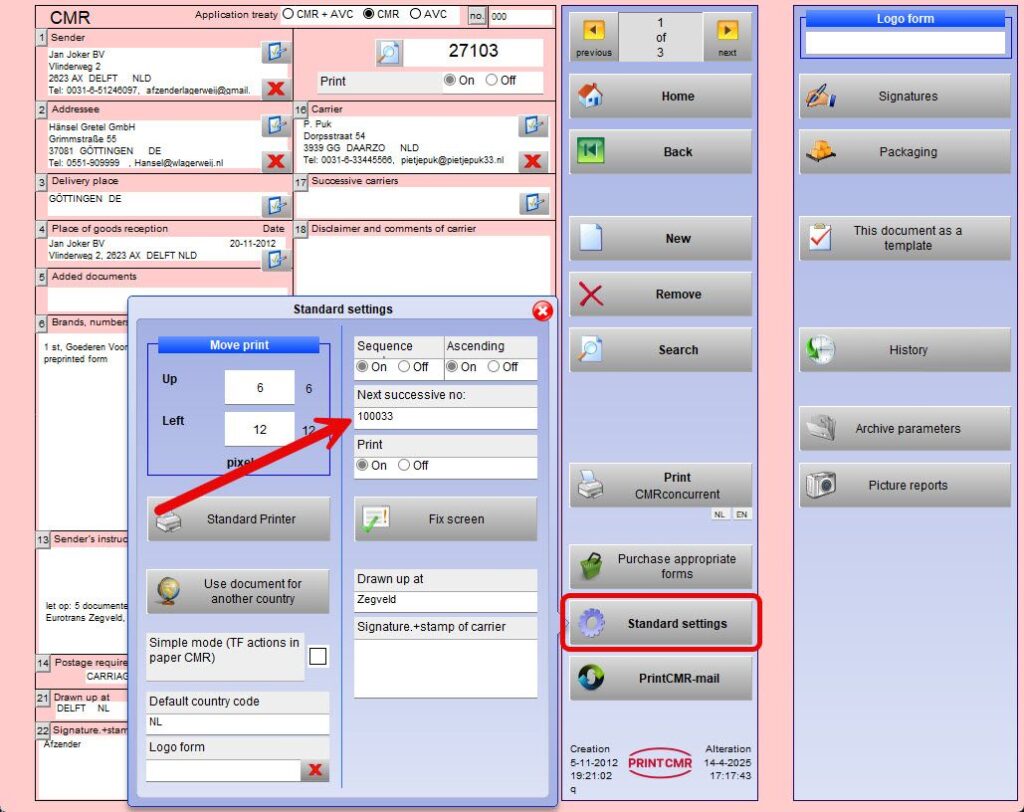
Task: Close the Standard settings dialog
Action: (x=542, y=310)
